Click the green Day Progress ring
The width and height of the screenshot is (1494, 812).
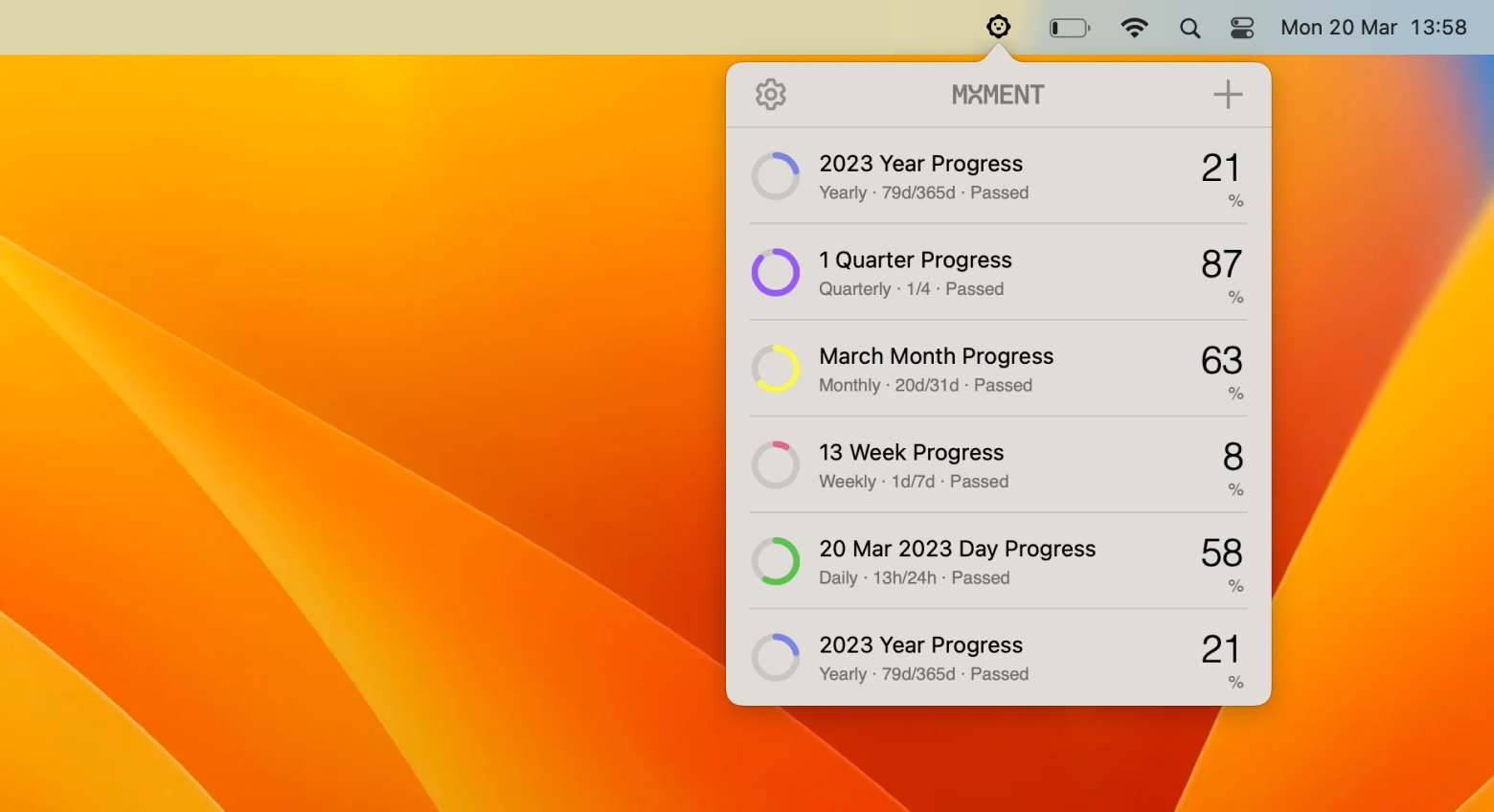(776, 561)
